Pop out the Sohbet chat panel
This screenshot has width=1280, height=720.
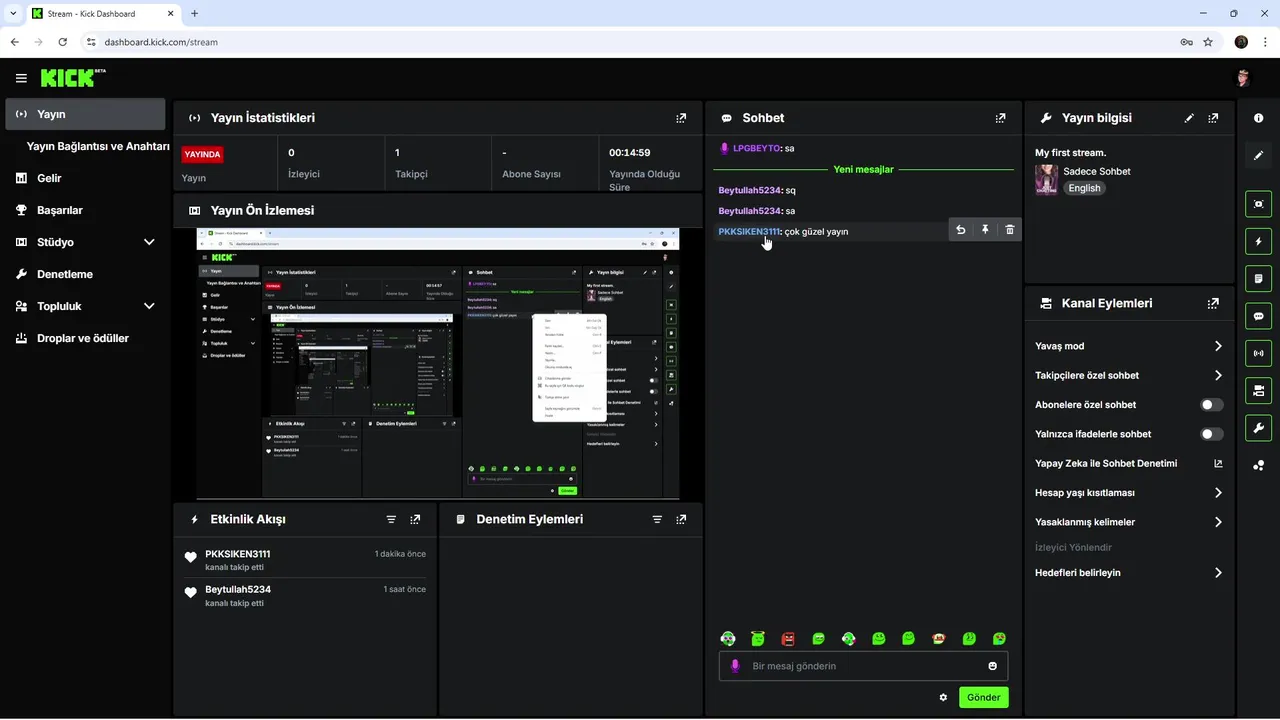pos(1000,118)
